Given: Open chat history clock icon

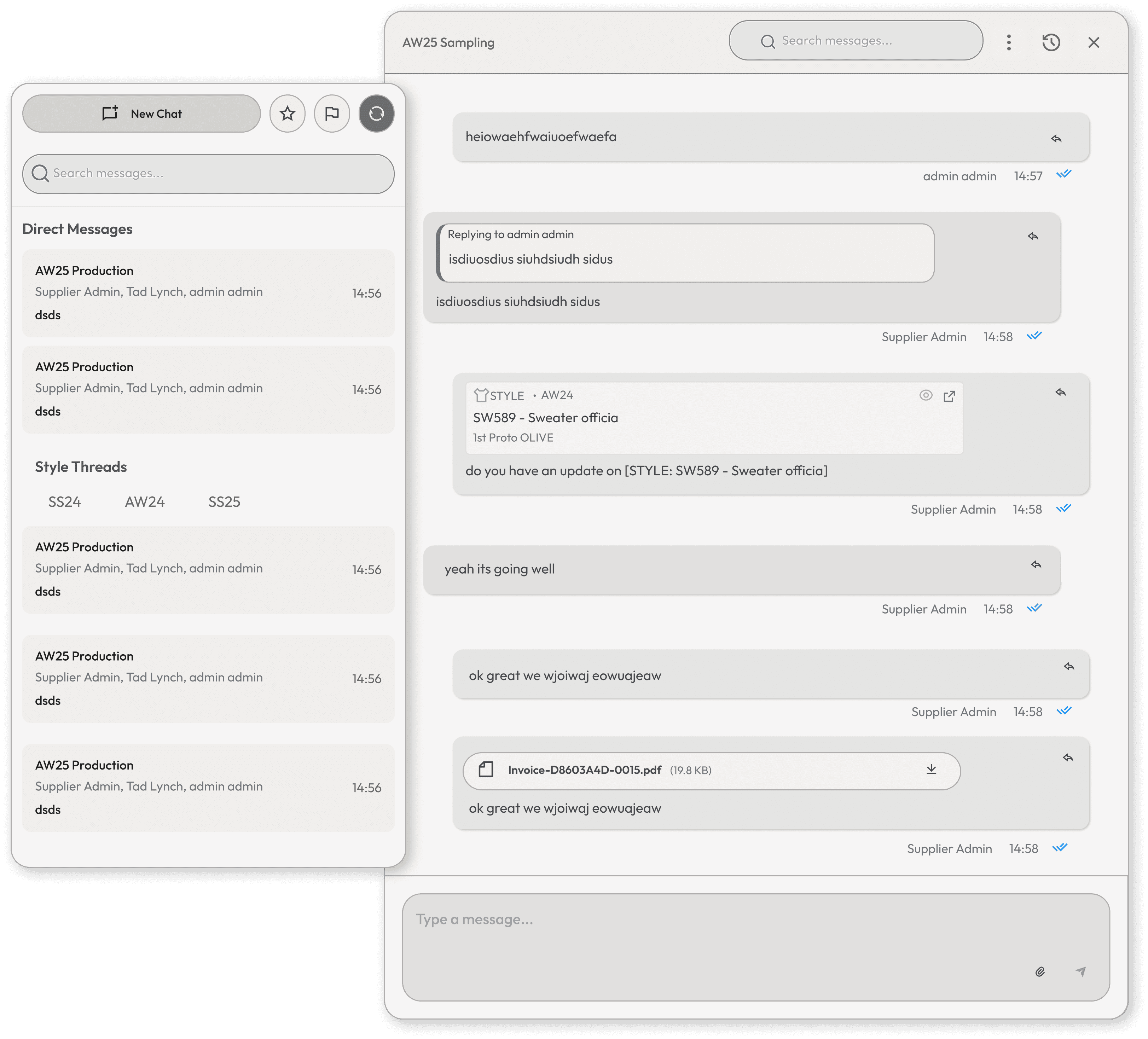Looking at the screenshot, I should [1051, 43].
